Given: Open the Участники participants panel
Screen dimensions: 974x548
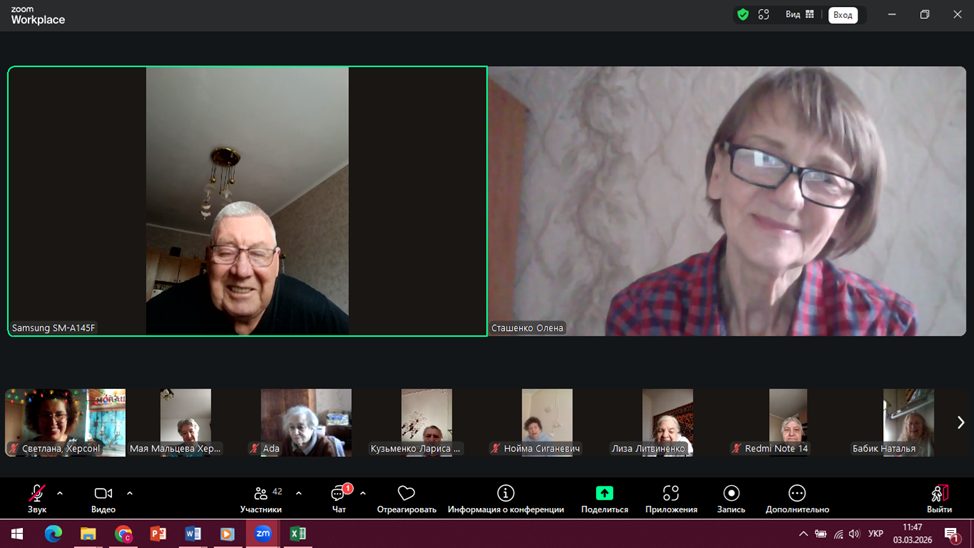Looking at the screenshot, I should pyautogui.click(x=261, y=494).
